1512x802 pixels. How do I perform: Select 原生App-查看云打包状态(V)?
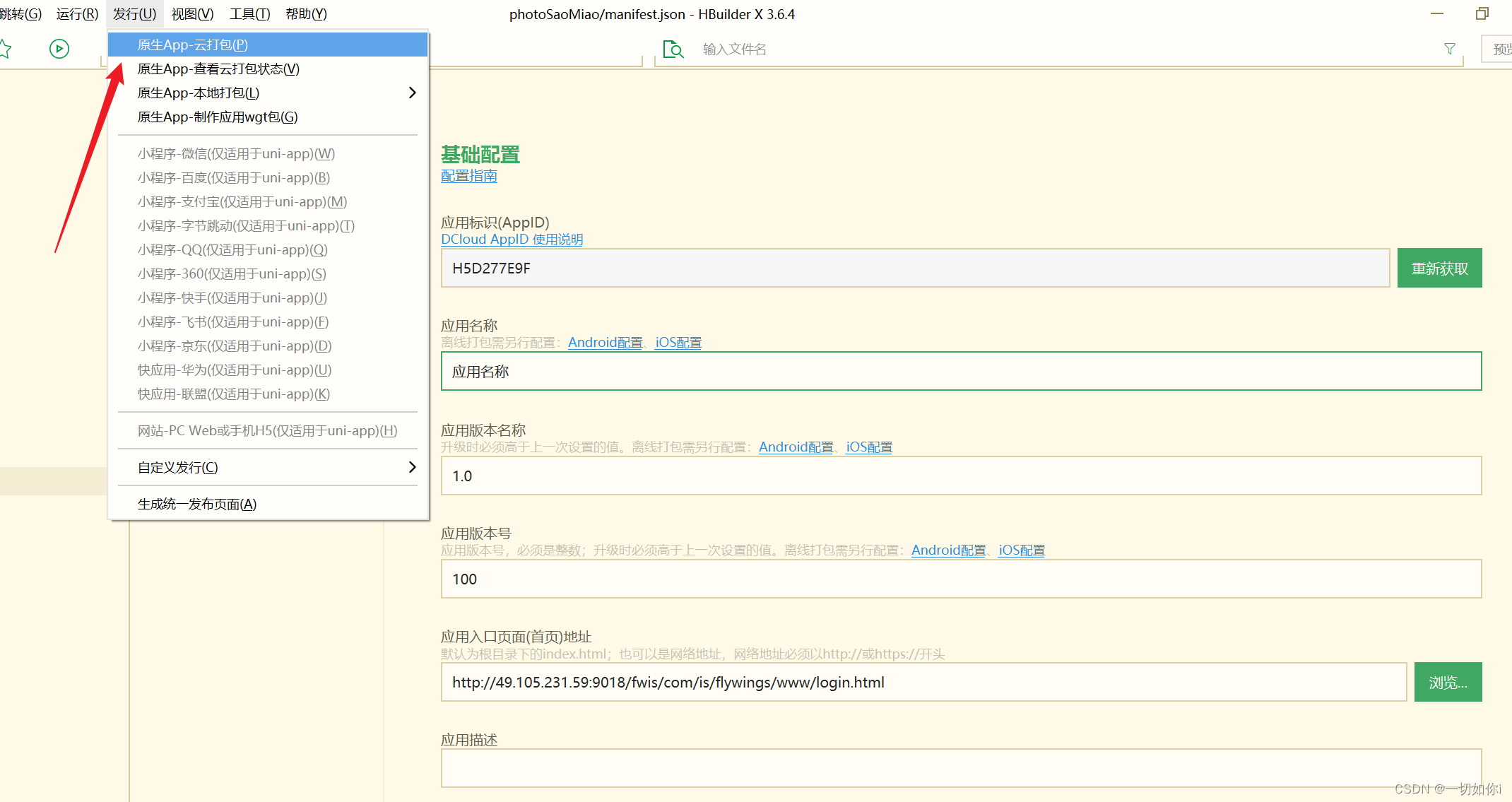(x=268, y=69)
